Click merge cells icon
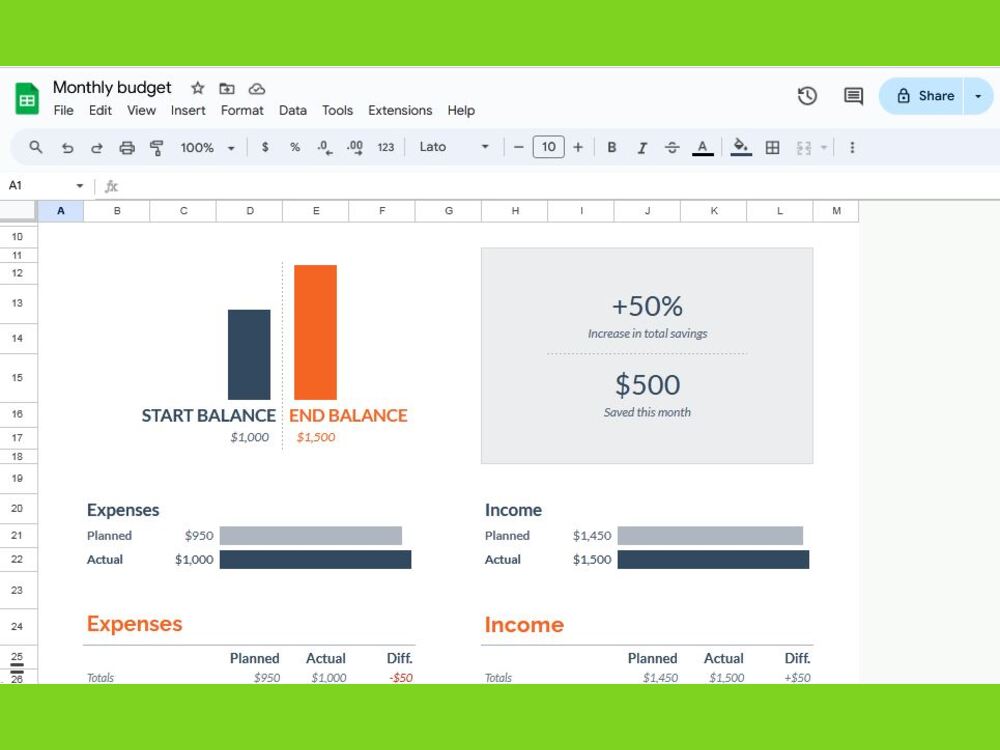 tap(804, 148)
